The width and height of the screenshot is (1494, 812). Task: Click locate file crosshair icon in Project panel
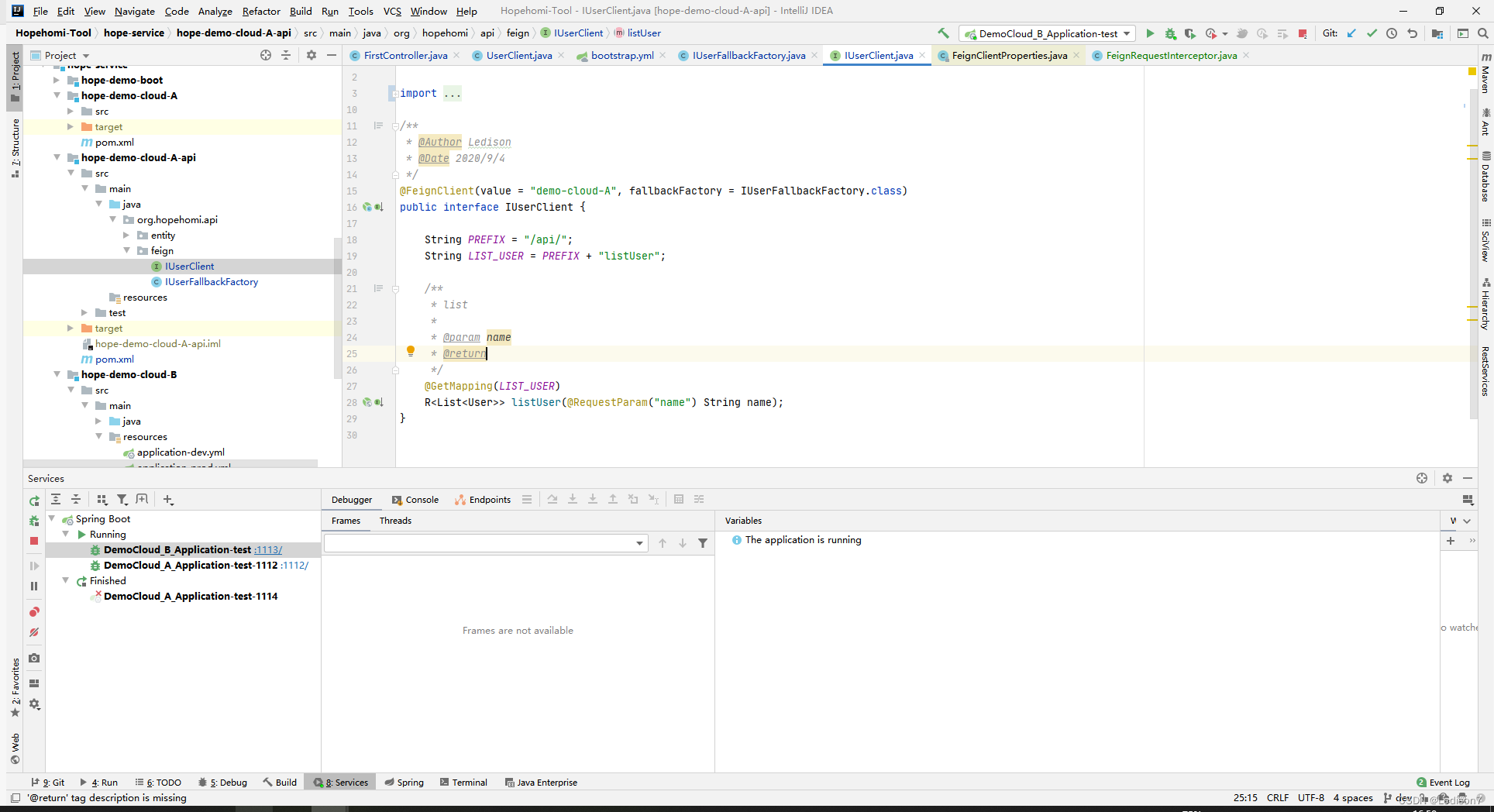tap(266, 55)
